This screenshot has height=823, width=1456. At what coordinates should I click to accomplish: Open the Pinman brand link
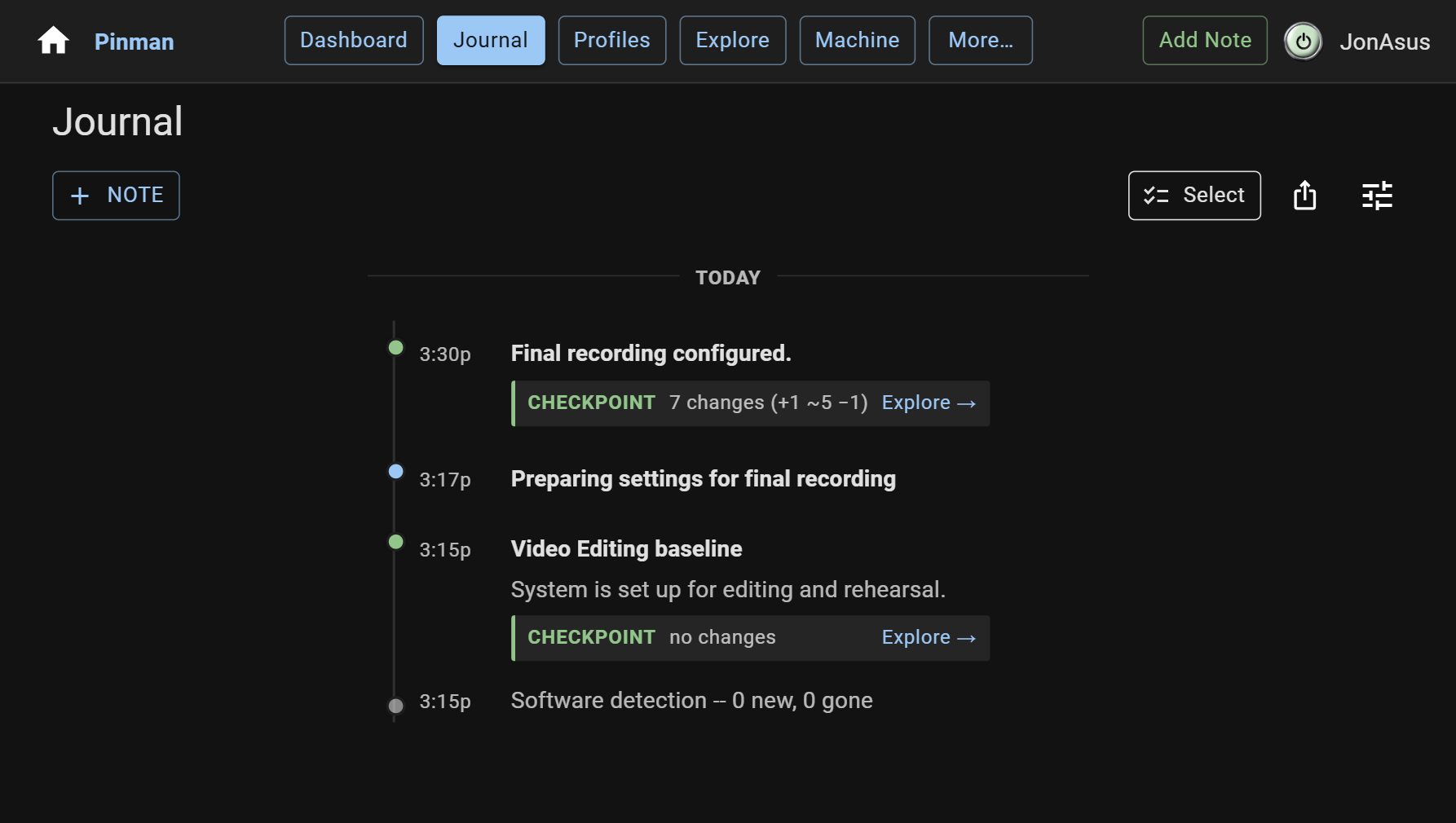(135, 42)
